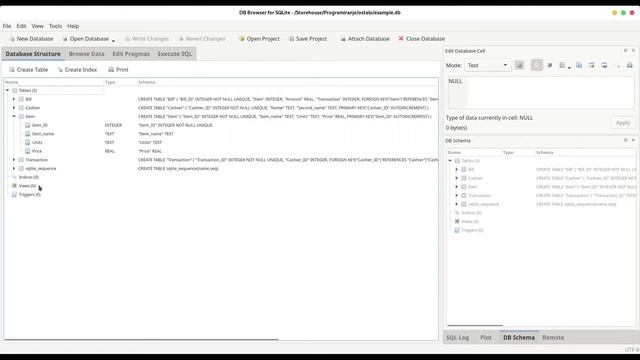640x360 pixels.
Task: Click Close Database in the toolbar
Action: point(422,39)
